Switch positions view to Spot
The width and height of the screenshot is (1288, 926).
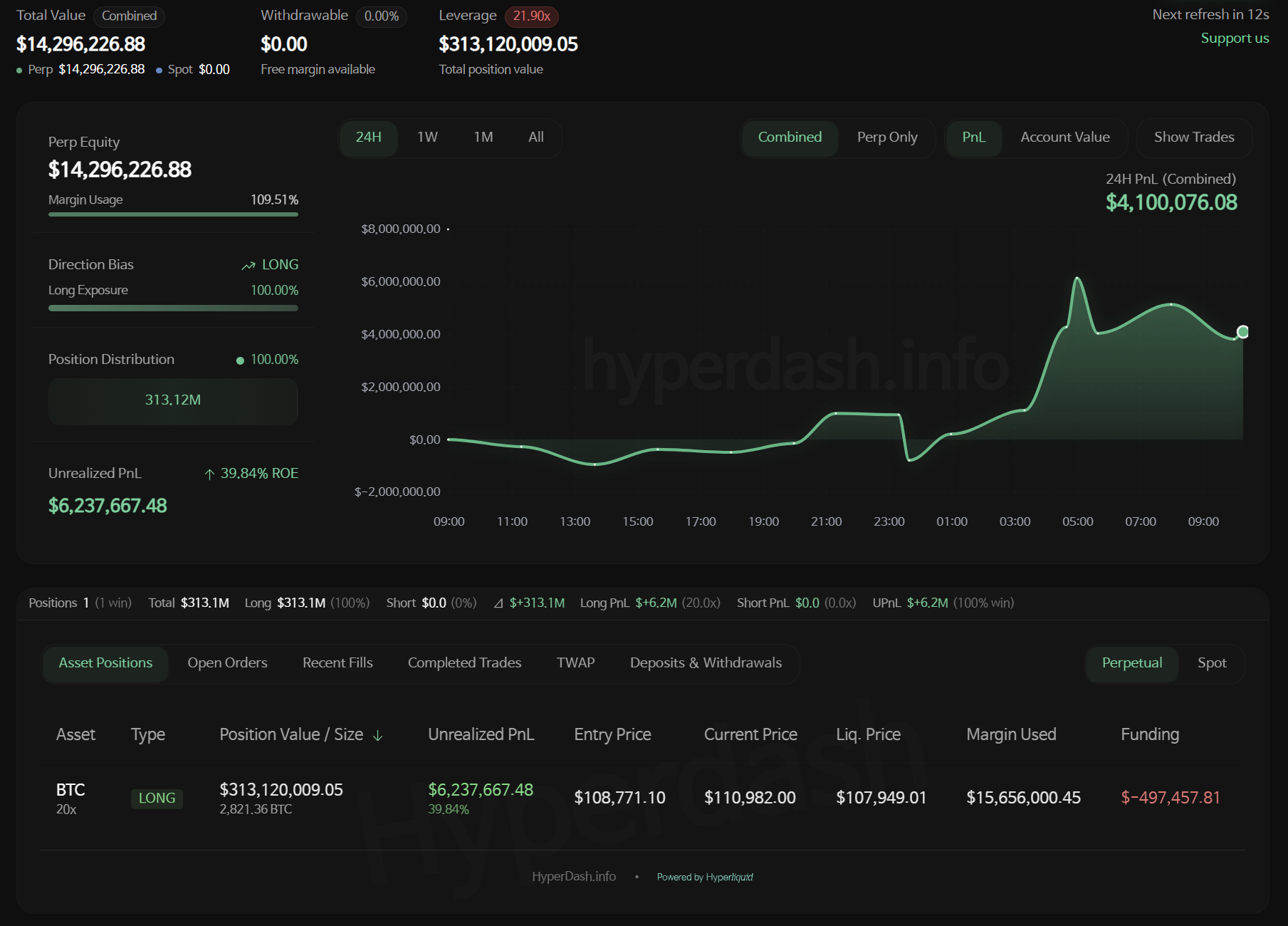point(1211,663)
